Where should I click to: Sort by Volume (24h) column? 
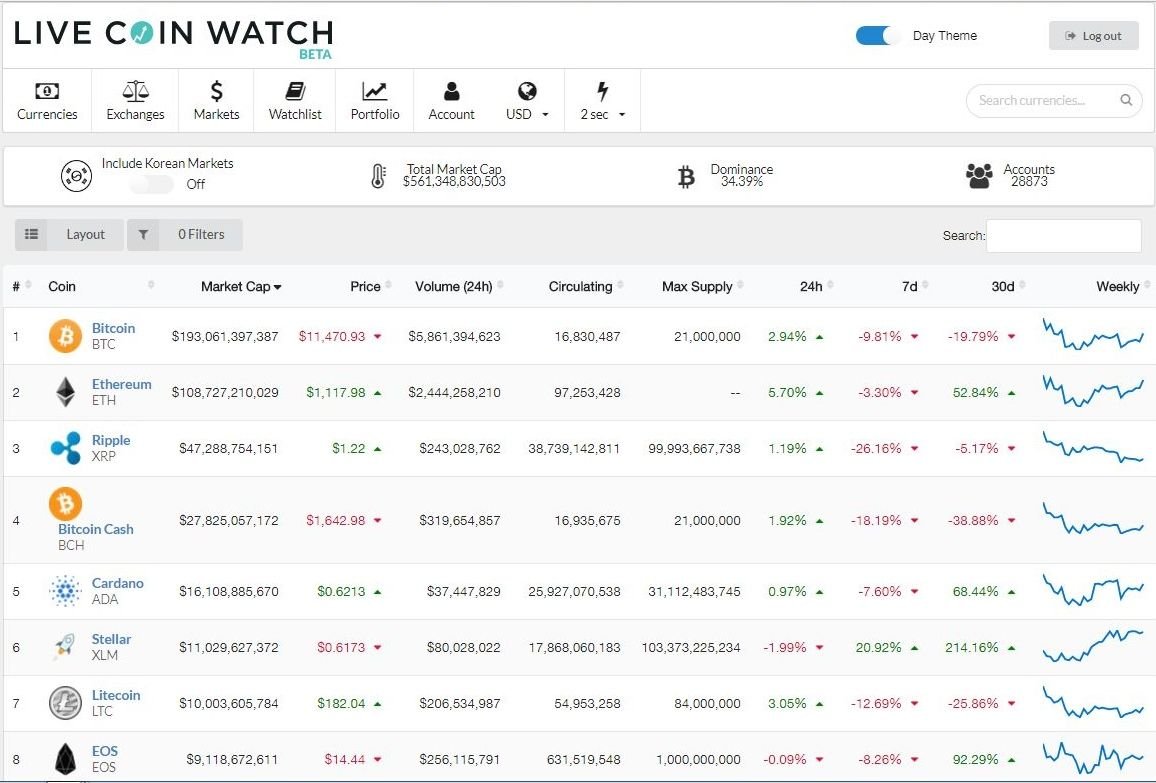(x=459, y=286)
